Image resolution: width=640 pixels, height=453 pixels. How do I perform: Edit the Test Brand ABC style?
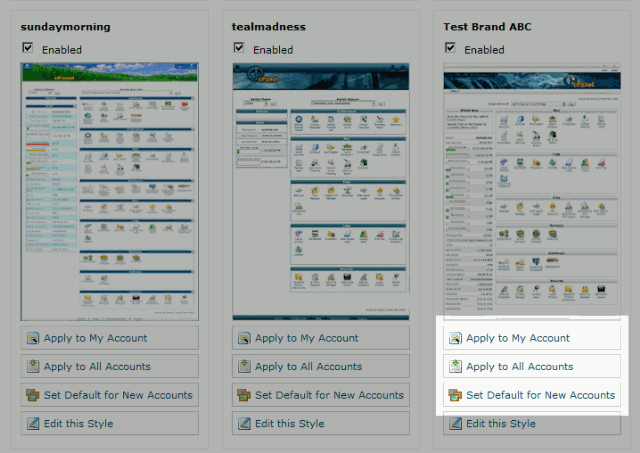click(x=532, y=424)
